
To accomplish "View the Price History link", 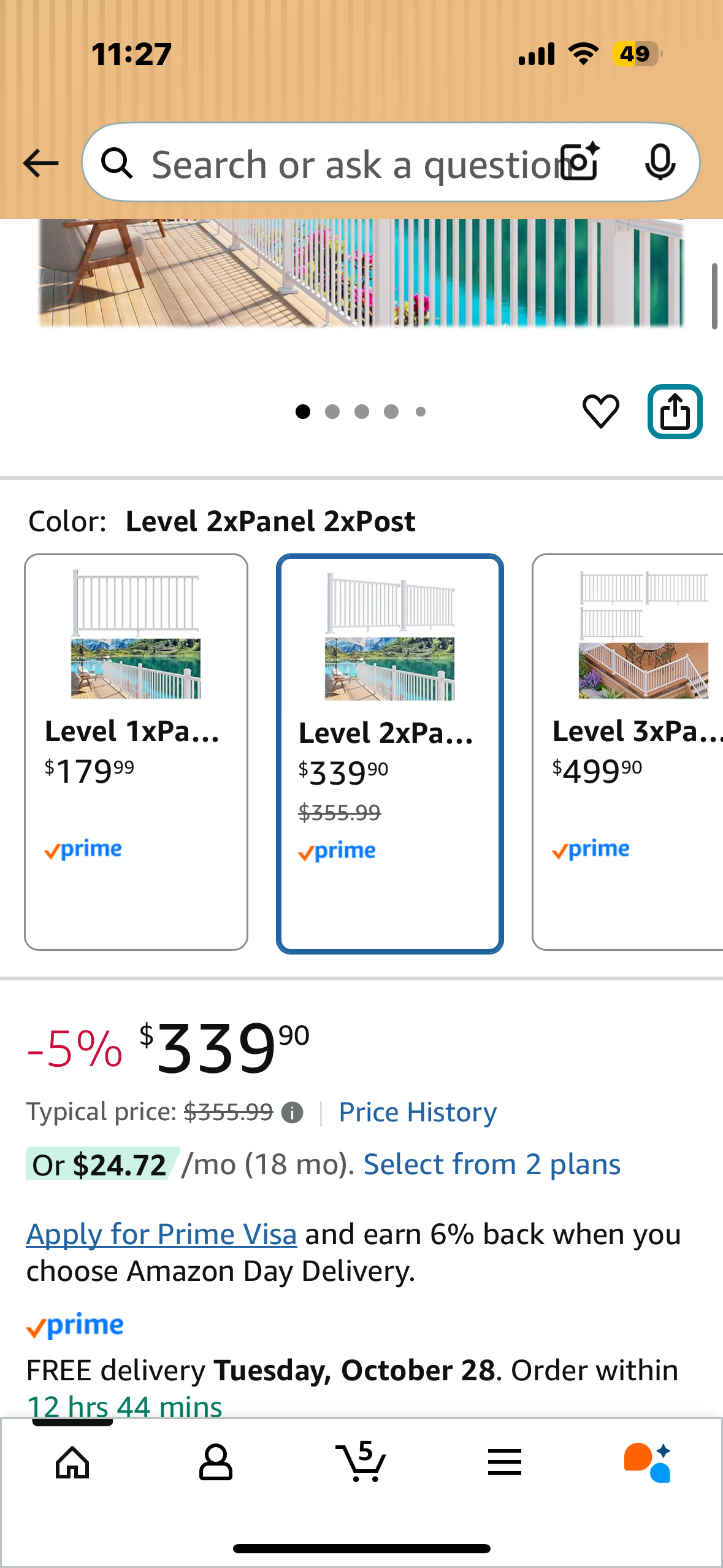I will click(x=418, y=1113).
